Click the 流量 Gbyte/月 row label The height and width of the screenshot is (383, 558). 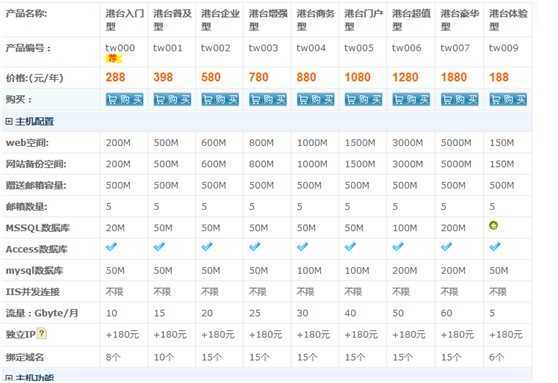pos(42,313)
